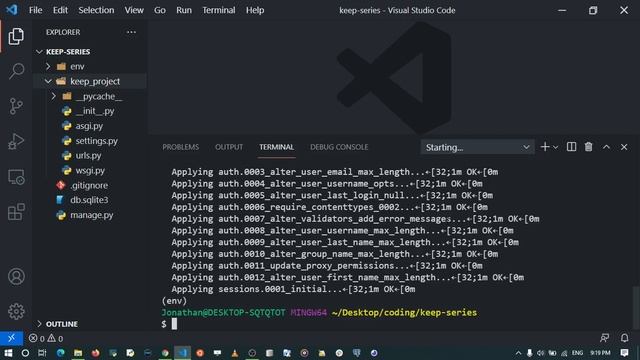This screenshot has height=360, width=640.
Task: Expand the env folder
Action: coord(48,66)
